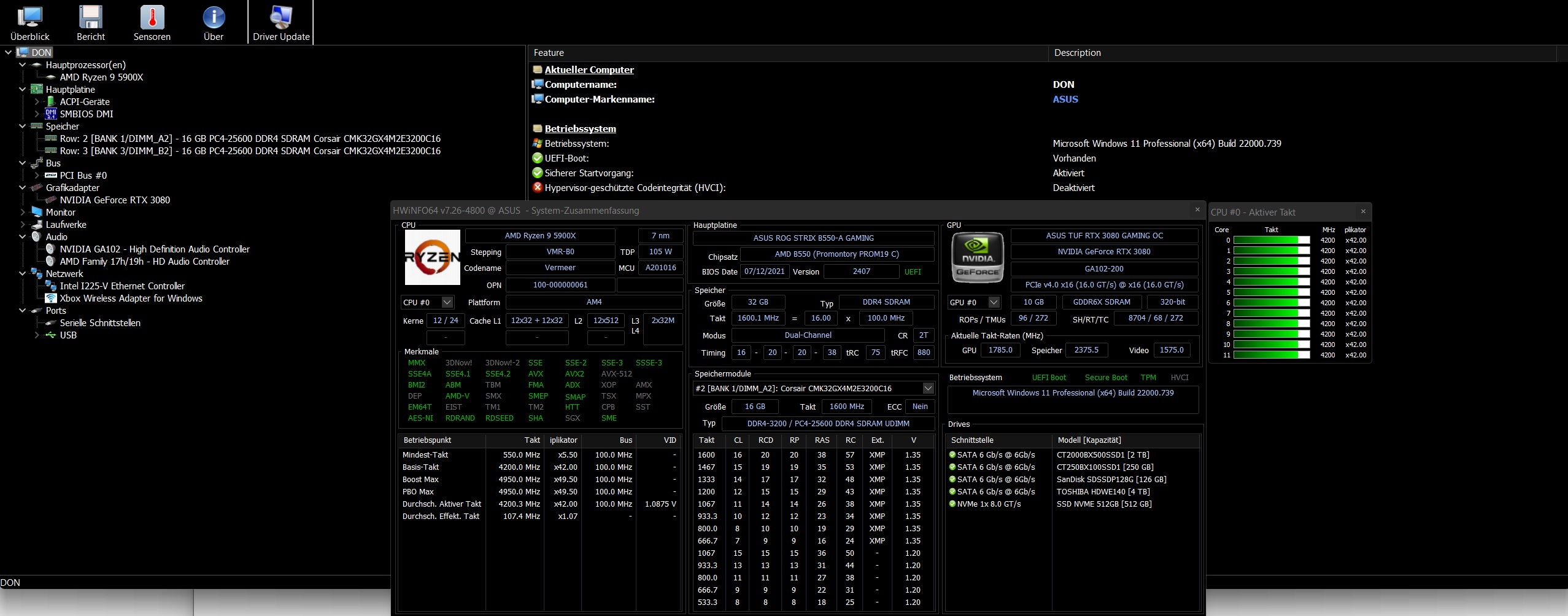Click the NVIDIA GeForce logo image
The height and width of the screenshot is (616, 1568).
pos(977,257)
